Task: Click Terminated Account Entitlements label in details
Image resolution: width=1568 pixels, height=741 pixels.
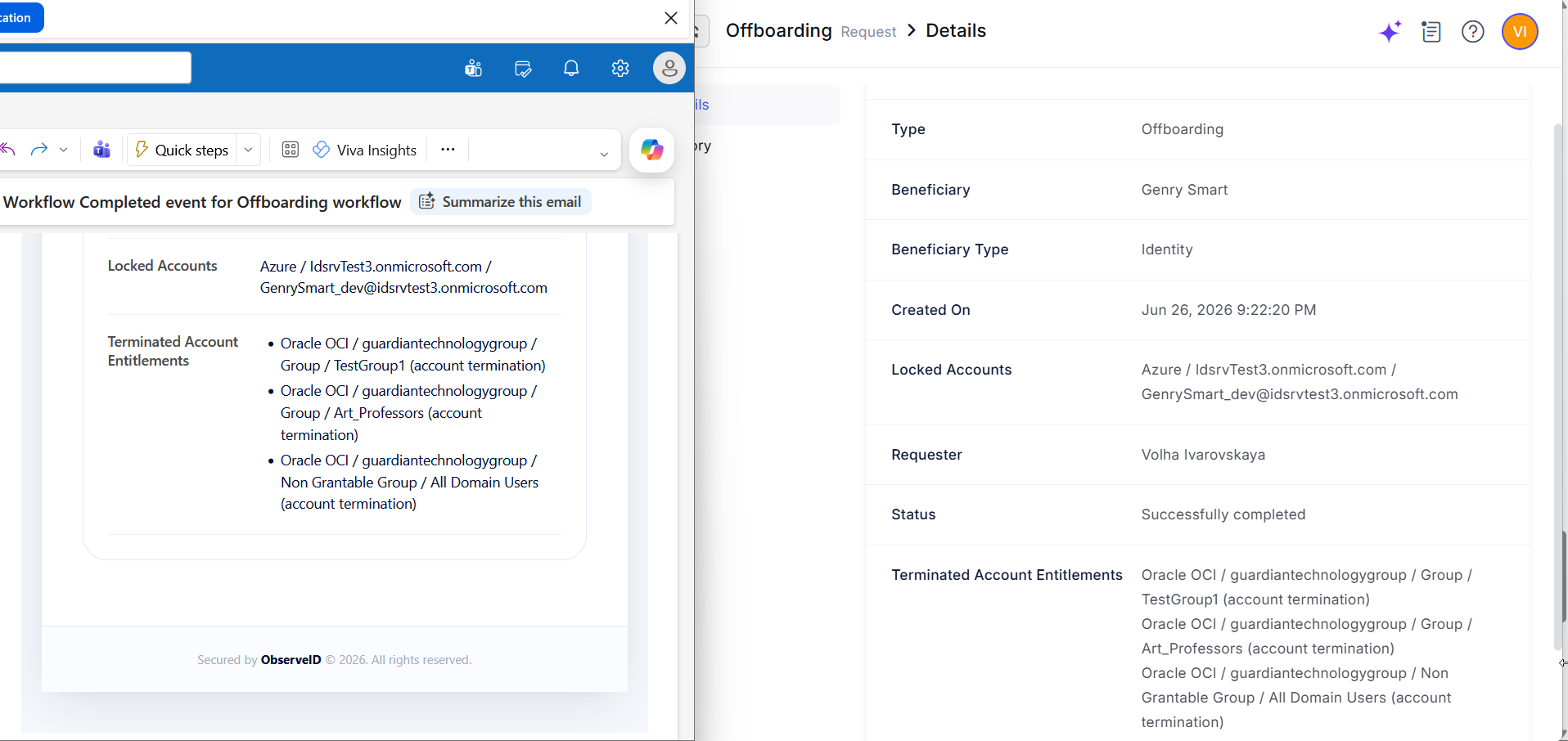Action: (1007, 575)
